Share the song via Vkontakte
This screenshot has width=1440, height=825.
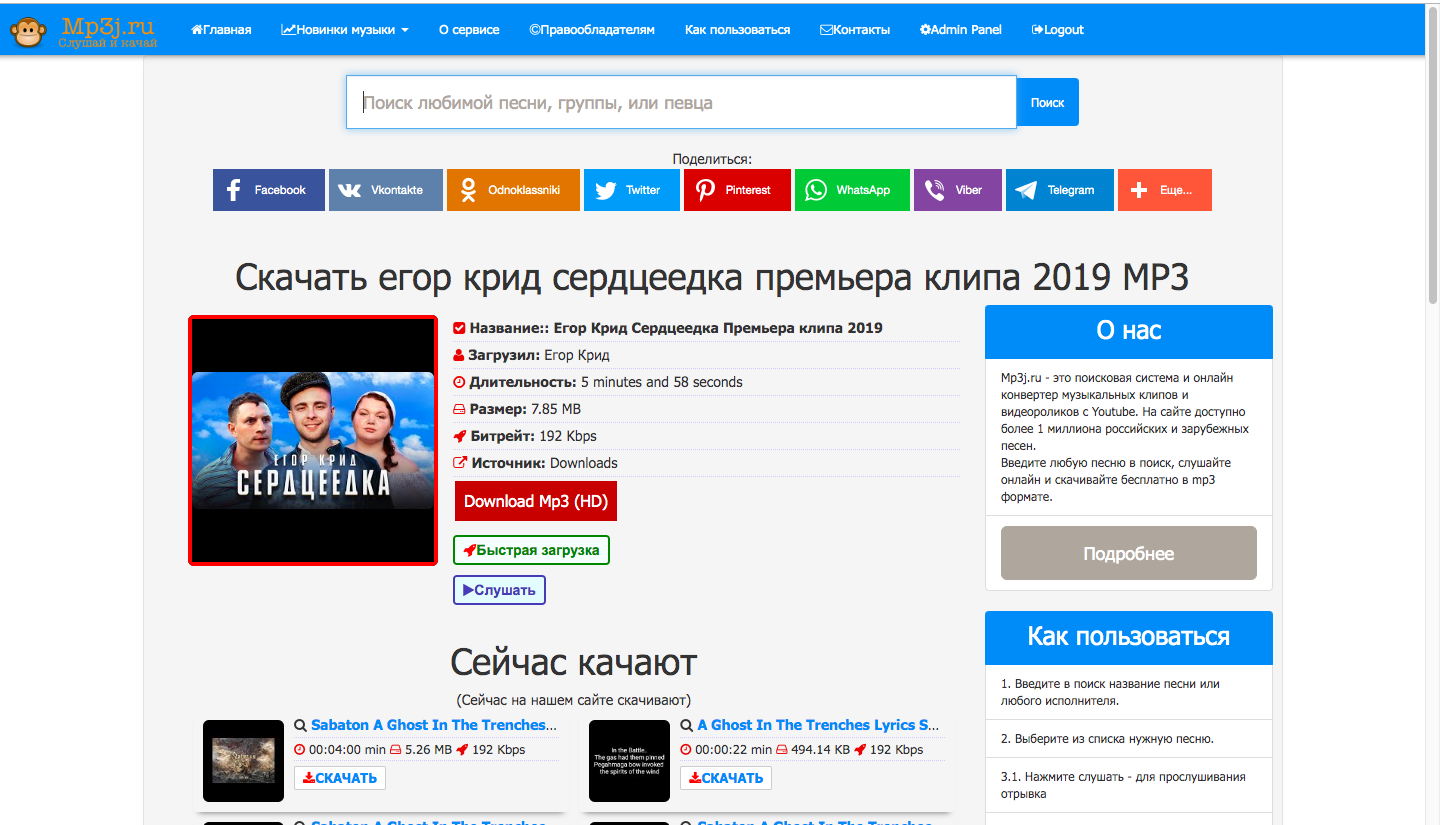386,190
